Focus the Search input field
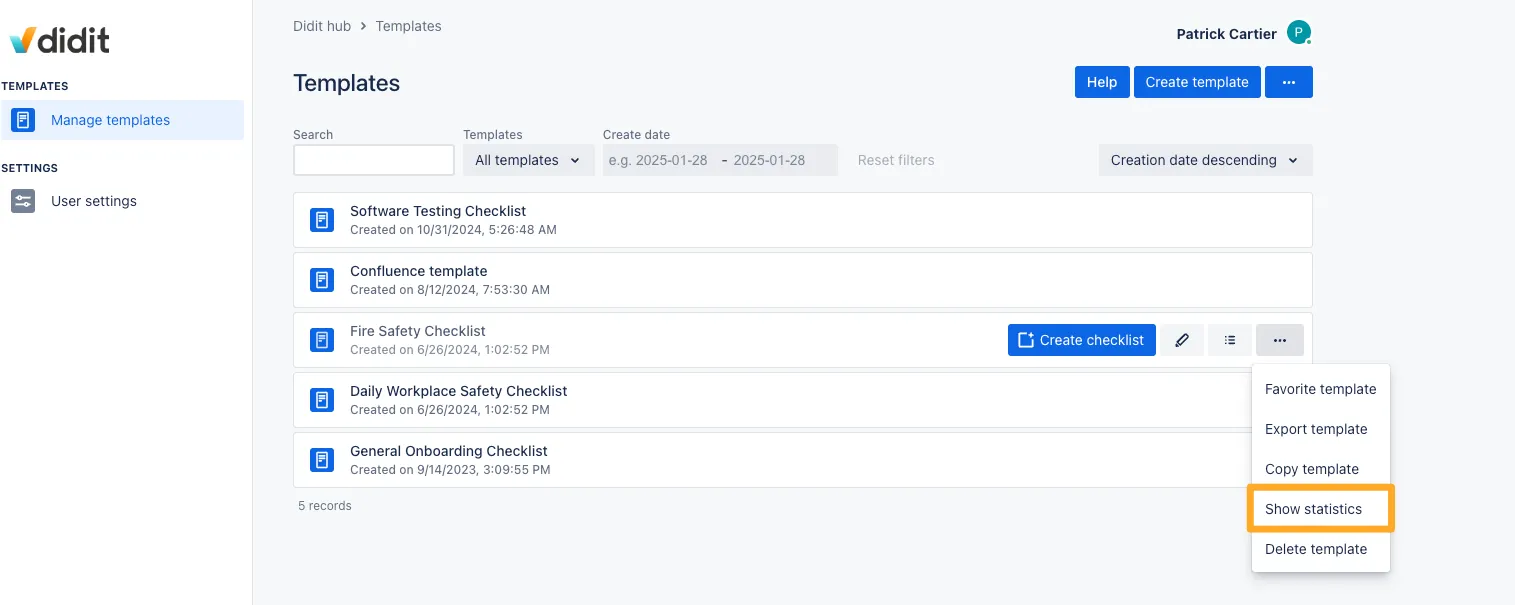This screenshot has height=605, width=1515. click(374, 160)
